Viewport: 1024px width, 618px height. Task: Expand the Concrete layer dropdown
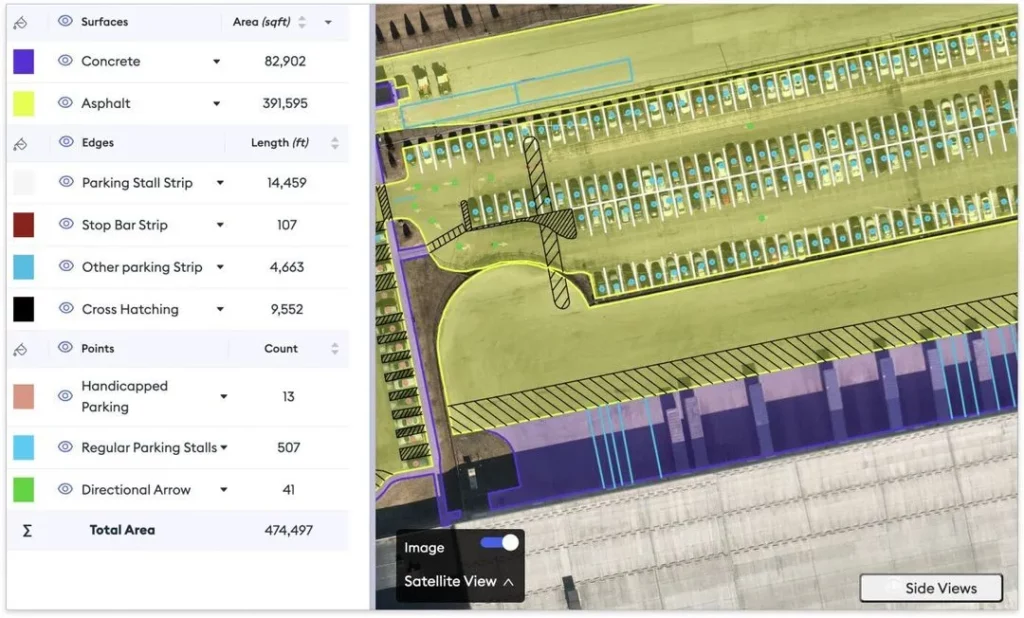point(216,61)
